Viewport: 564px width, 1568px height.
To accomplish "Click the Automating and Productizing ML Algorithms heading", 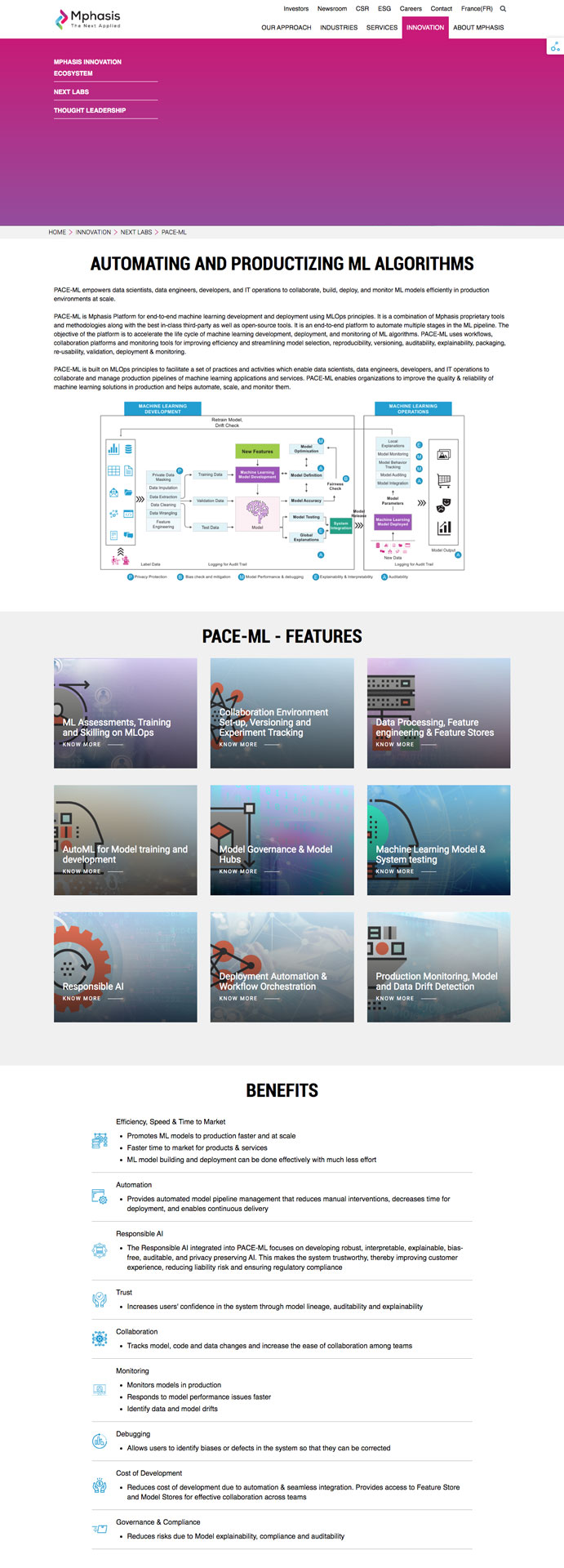I will [282, 264].
